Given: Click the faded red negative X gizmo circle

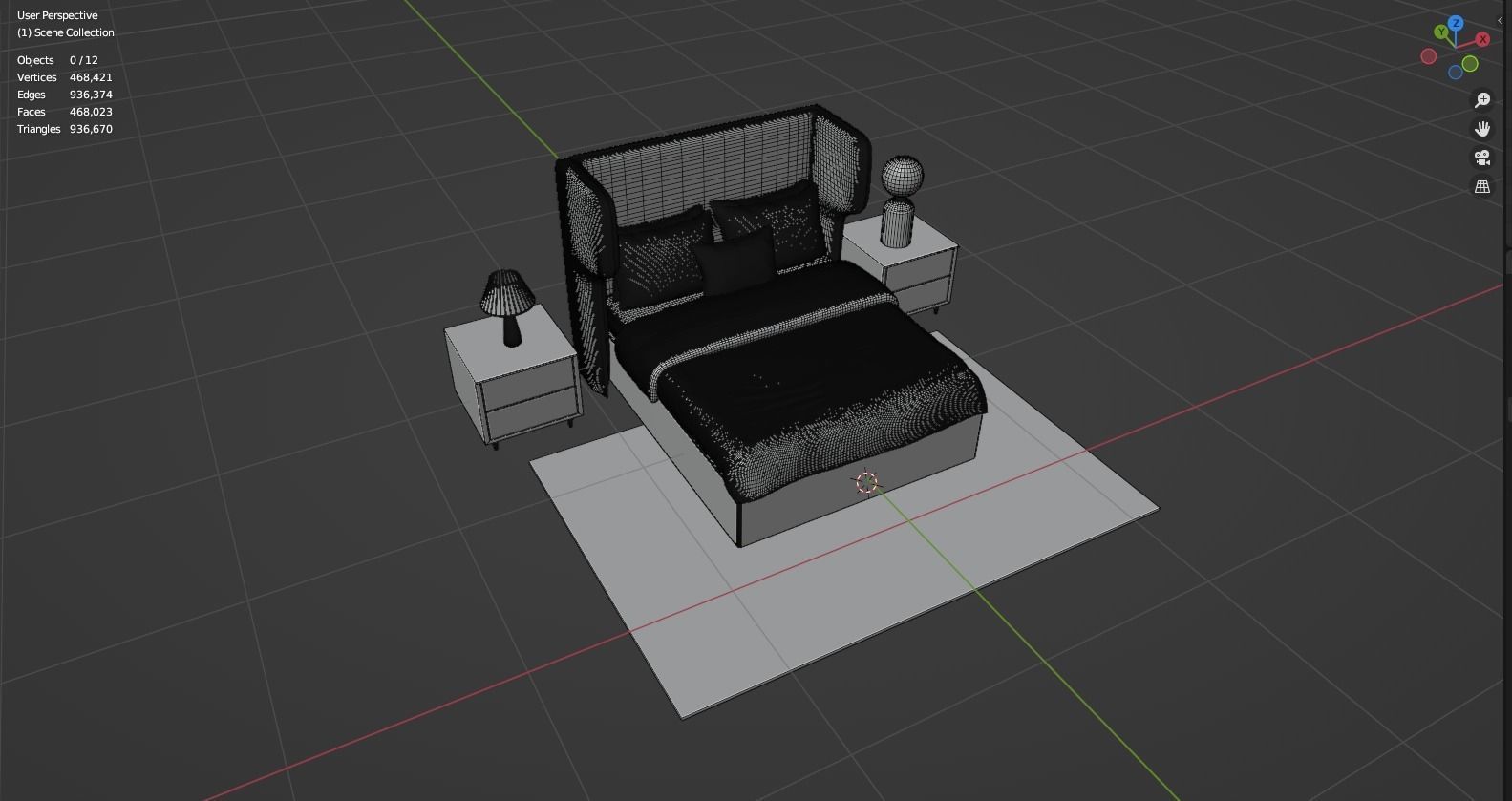Looking at the screenshot, I should 1429,56.
